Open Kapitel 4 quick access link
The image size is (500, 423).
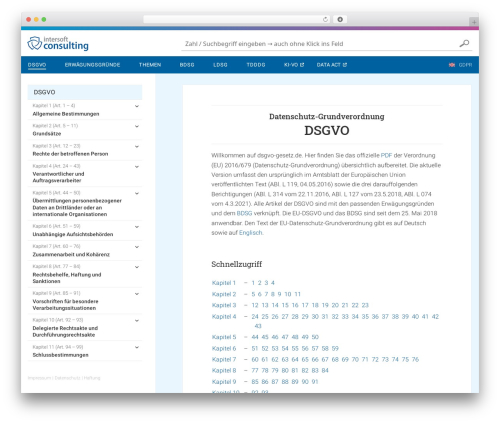[224, 317]
